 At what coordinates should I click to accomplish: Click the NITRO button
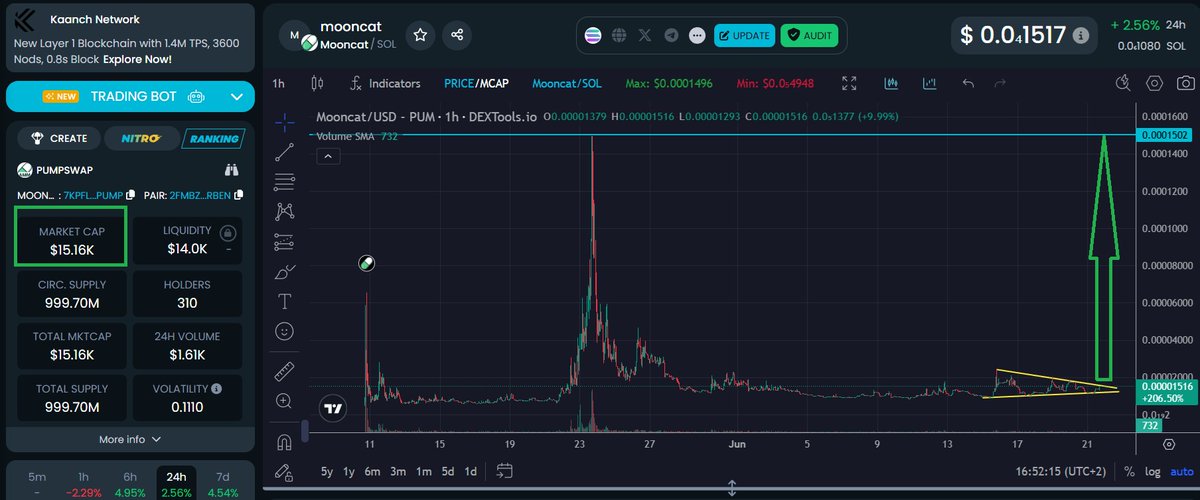click(x=142, y=138)
